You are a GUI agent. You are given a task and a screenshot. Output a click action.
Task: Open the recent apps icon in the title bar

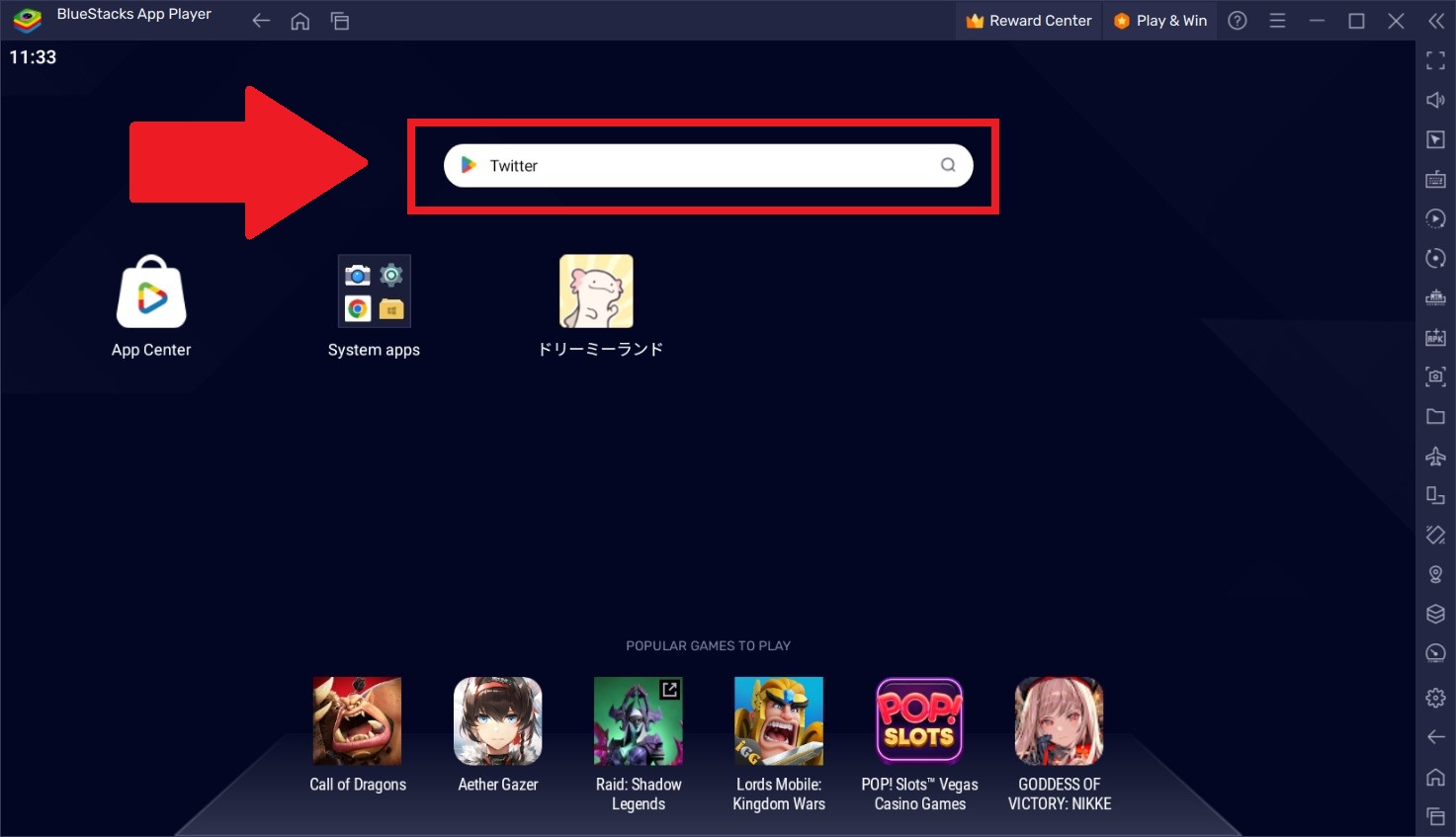340,21
